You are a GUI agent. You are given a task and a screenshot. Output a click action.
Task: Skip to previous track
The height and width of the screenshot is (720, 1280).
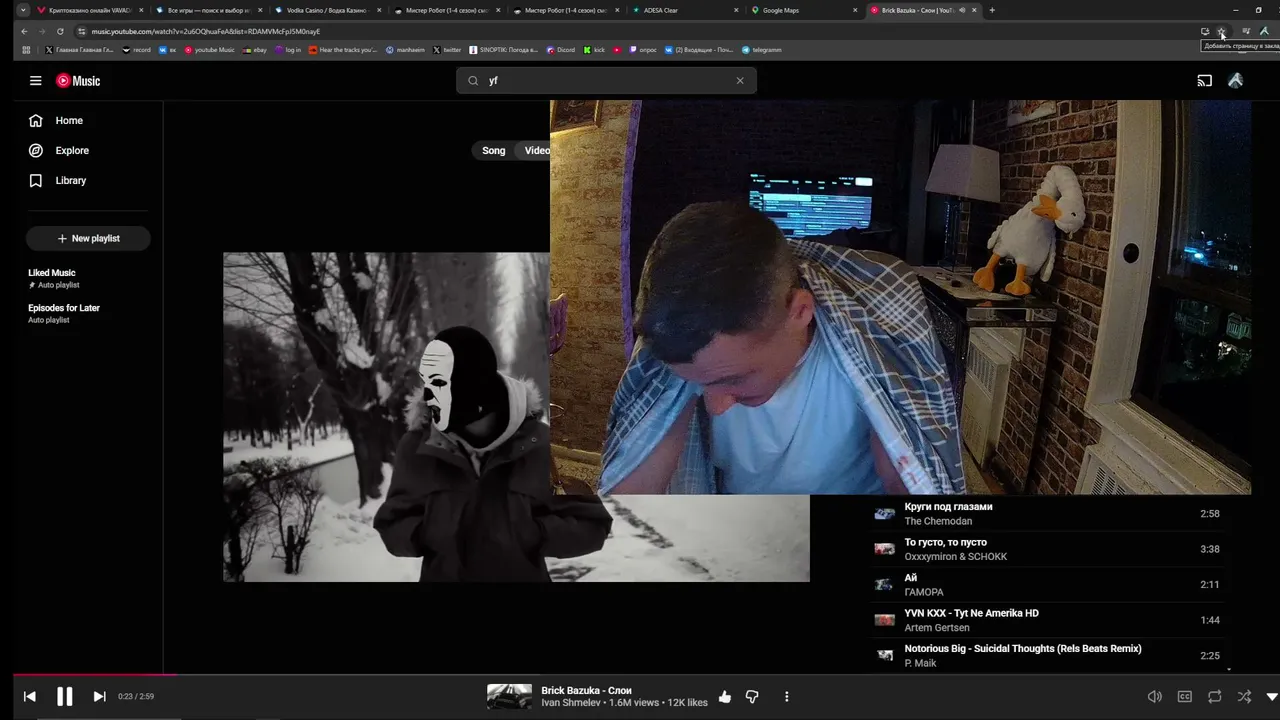point(30,697)
